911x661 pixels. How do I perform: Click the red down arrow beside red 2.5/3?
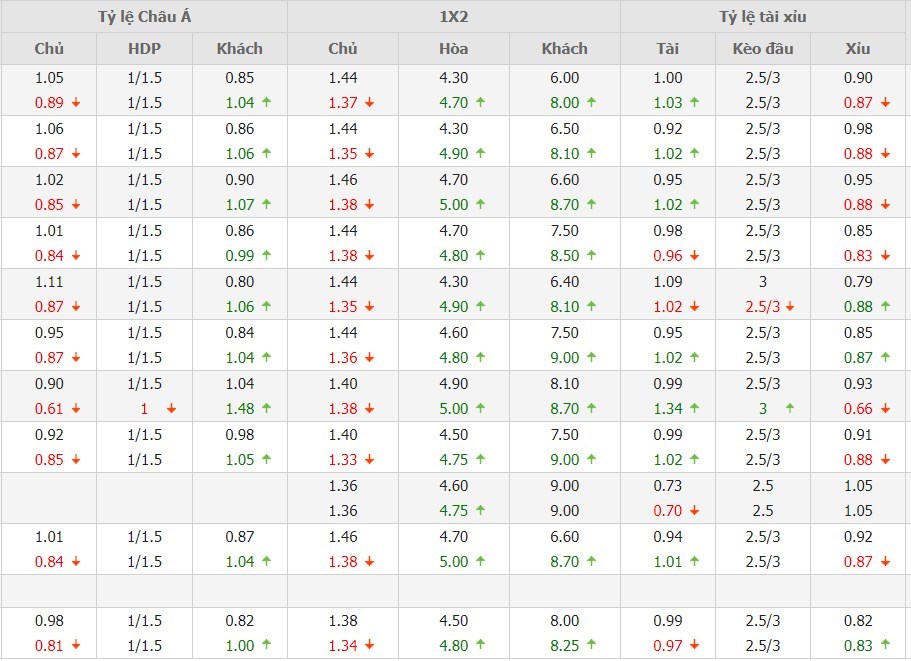791,307
